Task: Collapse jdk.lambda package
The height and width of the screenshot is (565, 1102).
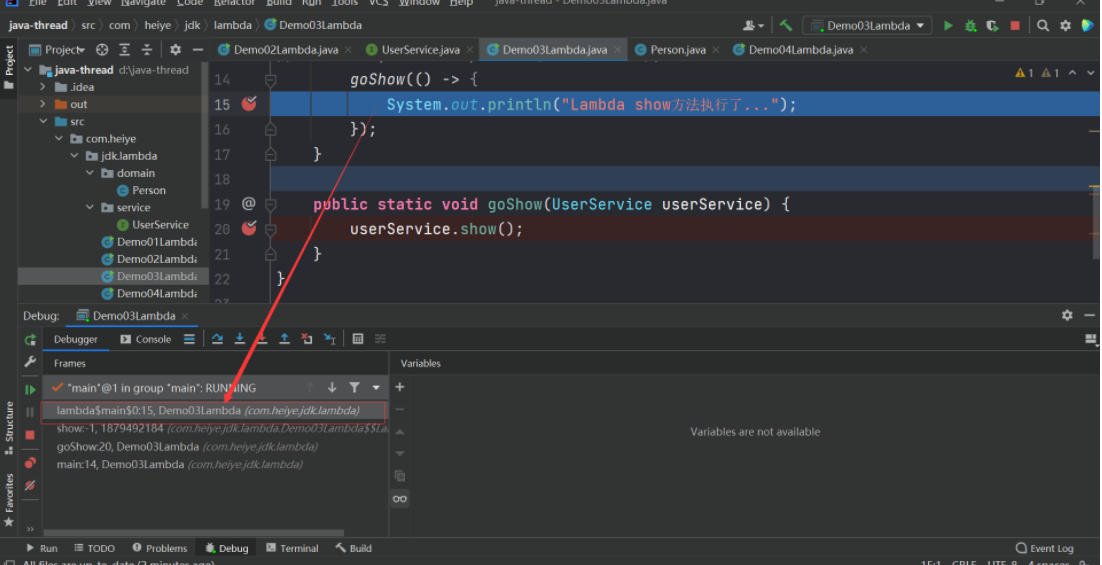Action: tap(74, 156)
